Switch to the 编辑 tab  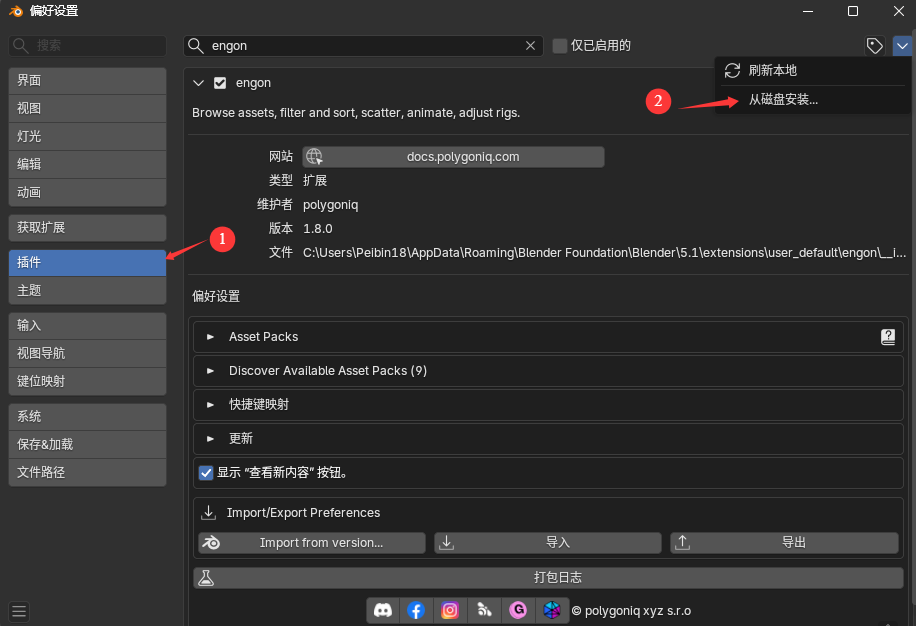tap(88, 165)
